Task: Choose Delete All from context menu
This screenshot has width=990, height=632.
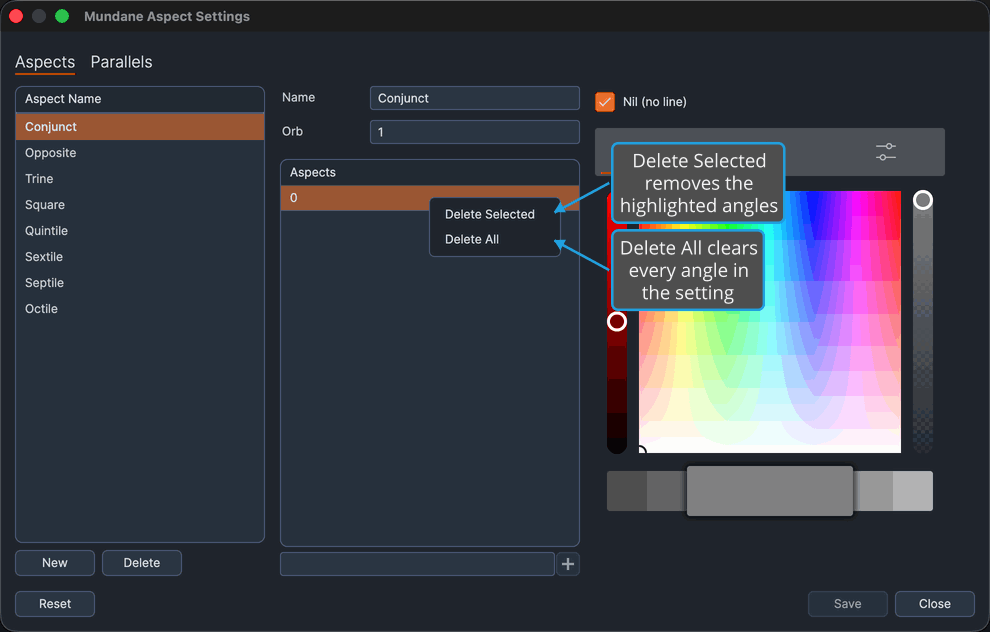Action: click(x=472, y=239)
